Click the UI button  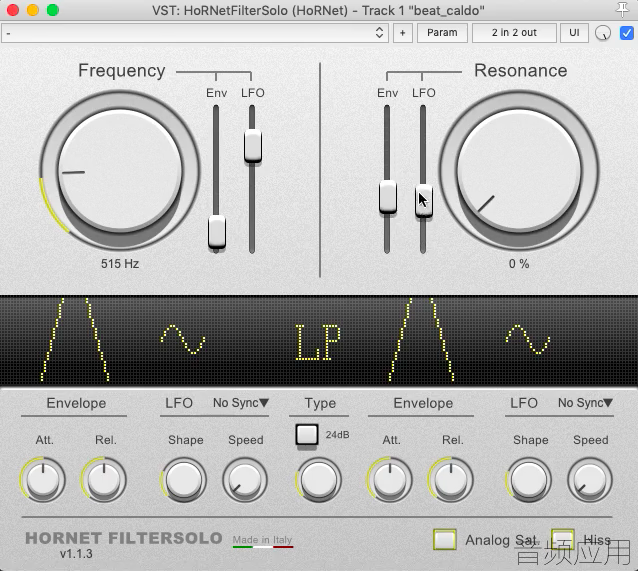click(x=574, y=33)
